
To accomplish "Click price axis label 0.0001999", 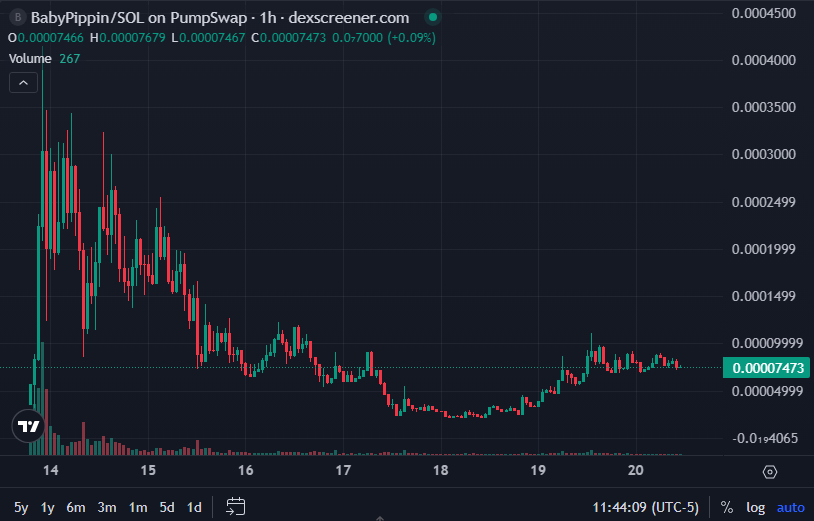I will click(764, 249).
